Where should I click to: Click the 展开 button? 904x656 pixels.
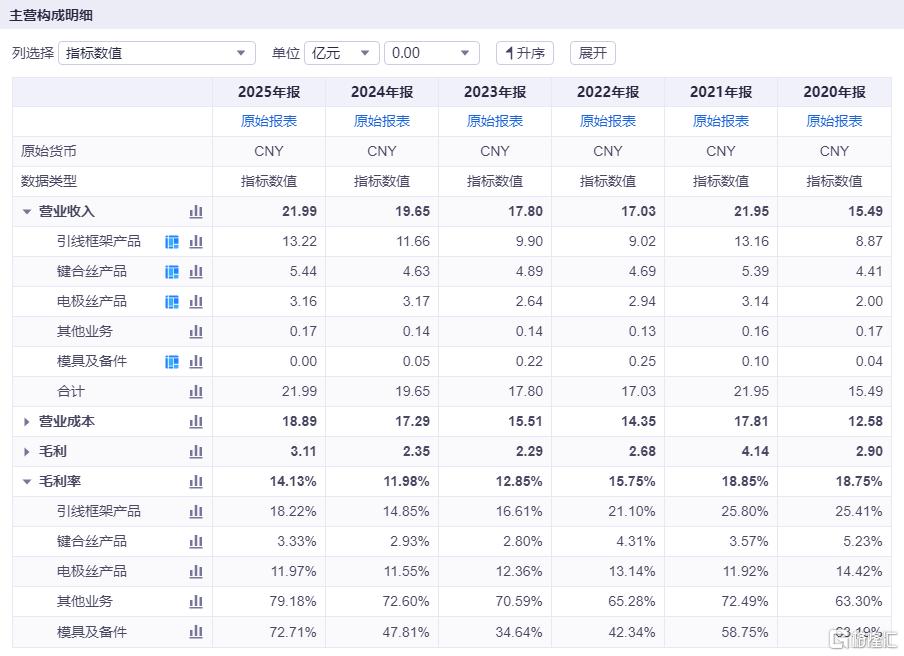click(593, 53)
